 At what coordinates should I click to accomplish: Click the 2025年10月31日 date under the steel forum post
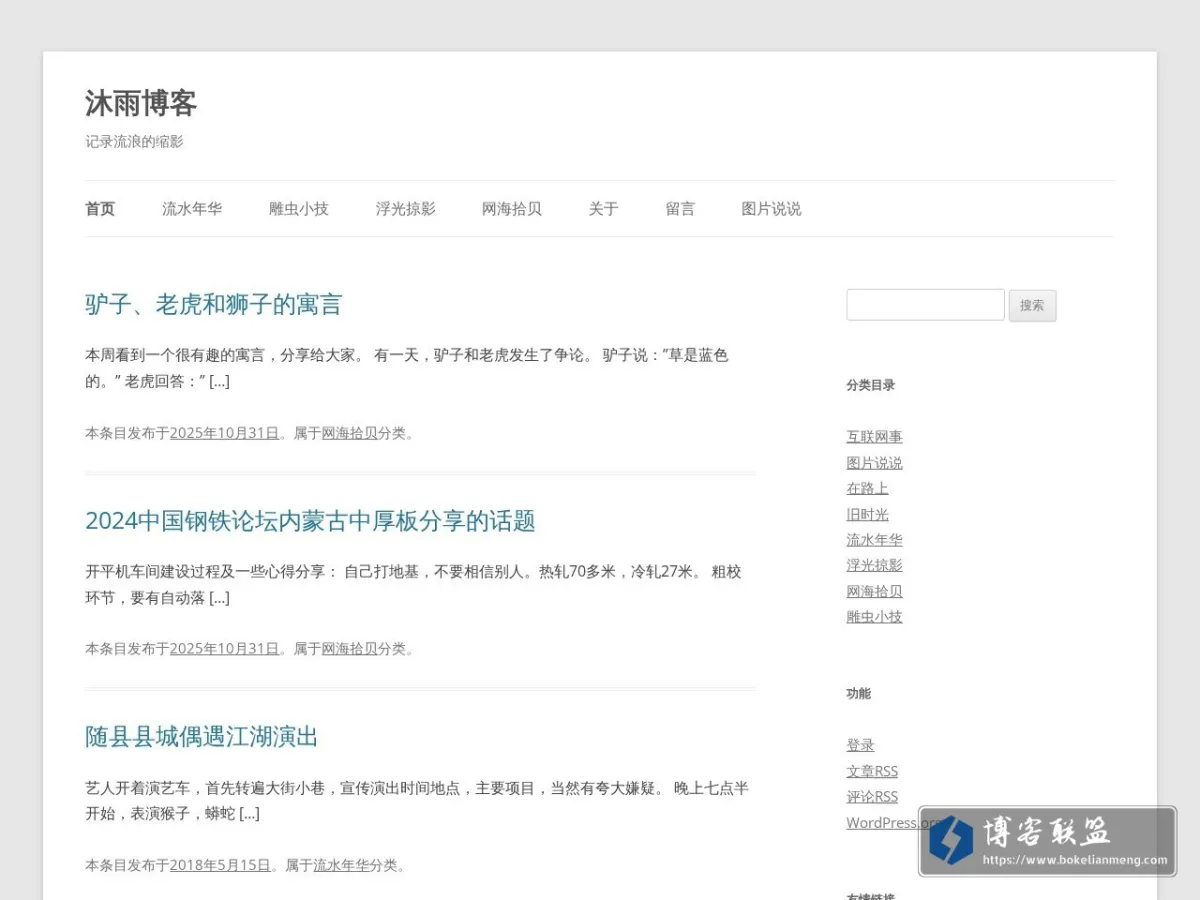tap(224, 649)
